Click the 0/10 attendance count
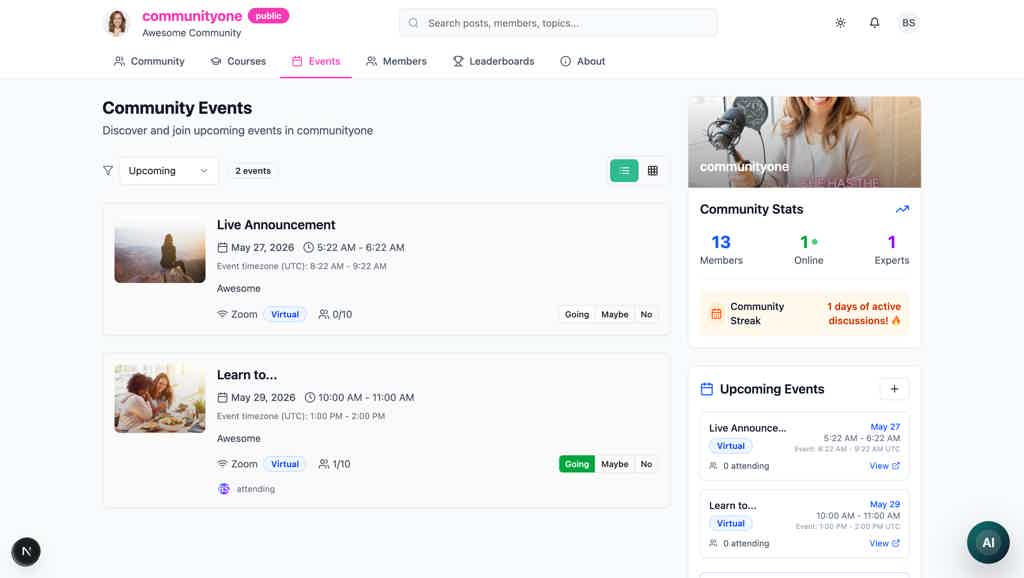This screenshot has height=578, width=1024. pyautogui.click(x=342, y=314)
